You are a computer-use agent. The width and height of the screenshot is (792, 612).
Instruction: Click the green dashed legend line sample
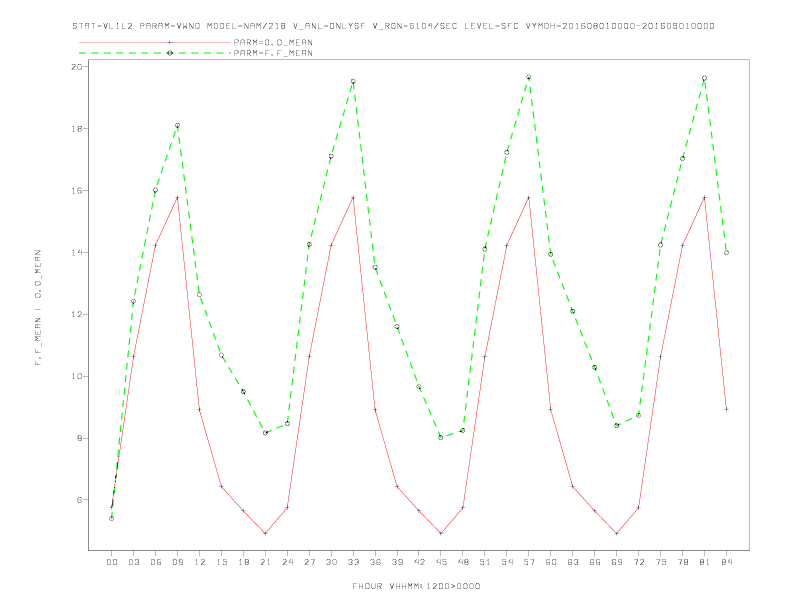tap(155, 53)
